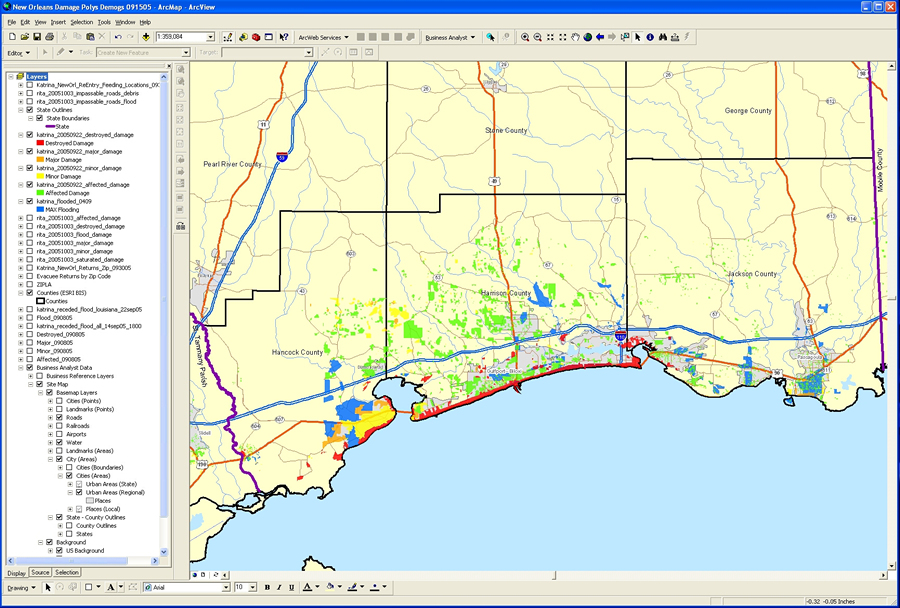Open the Find binoculars tool
The image size is (900, 608).
(x=662, y=37)
